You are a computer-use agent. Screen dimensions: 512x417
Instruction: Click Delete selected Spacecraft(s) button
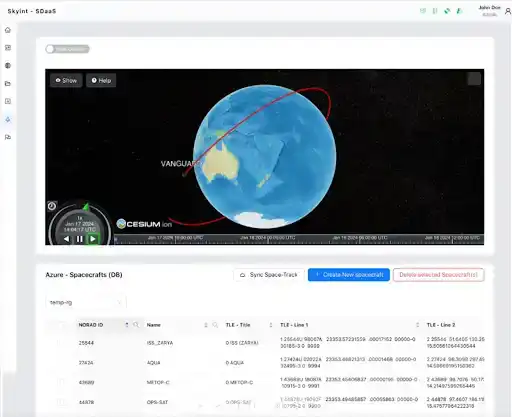coord(438,275)
